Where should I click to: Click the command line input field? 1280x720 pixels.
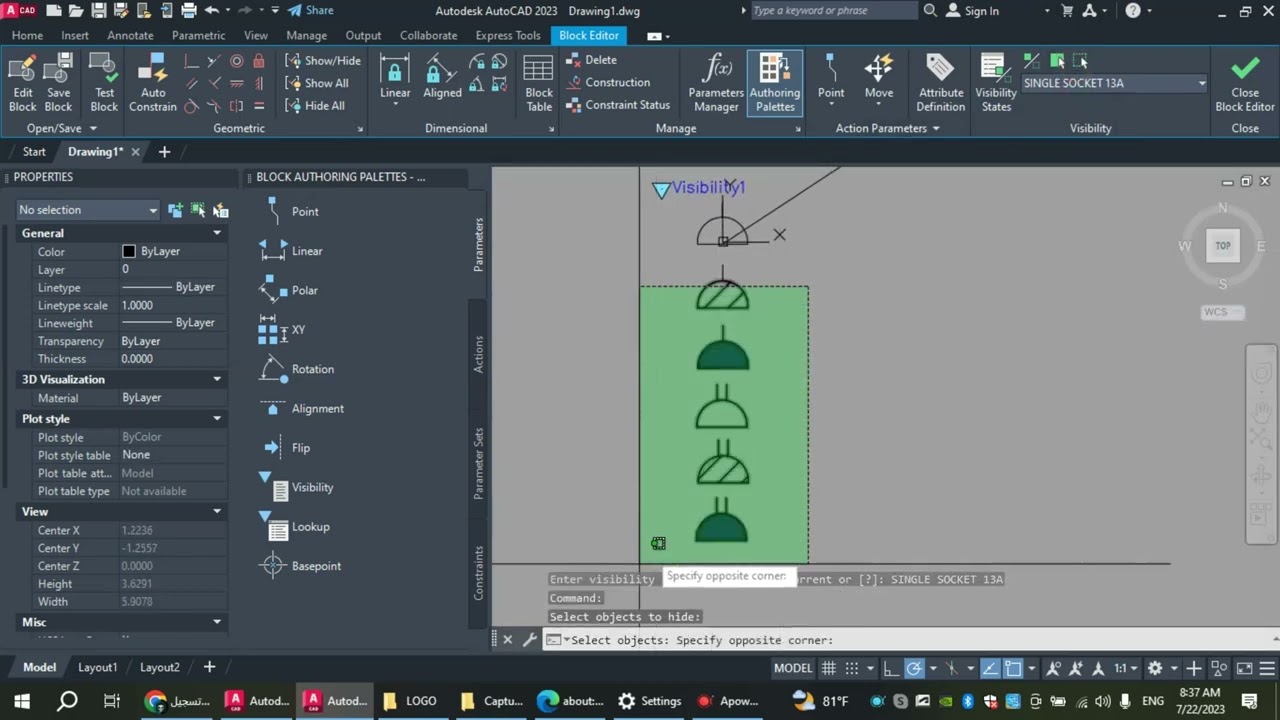click(910, 640)
